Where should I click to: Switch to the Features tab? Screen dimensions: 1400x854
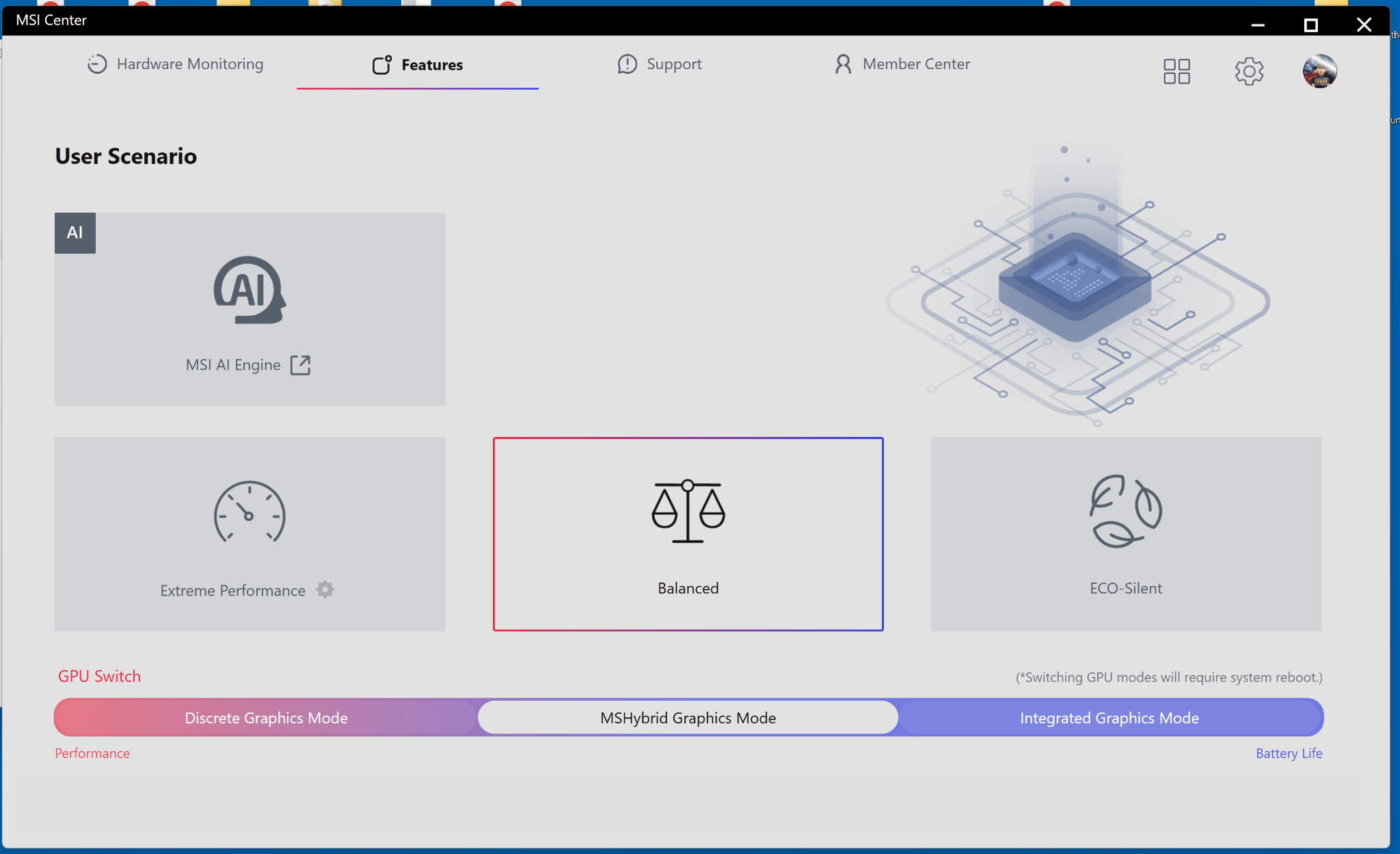pos(418,65)
